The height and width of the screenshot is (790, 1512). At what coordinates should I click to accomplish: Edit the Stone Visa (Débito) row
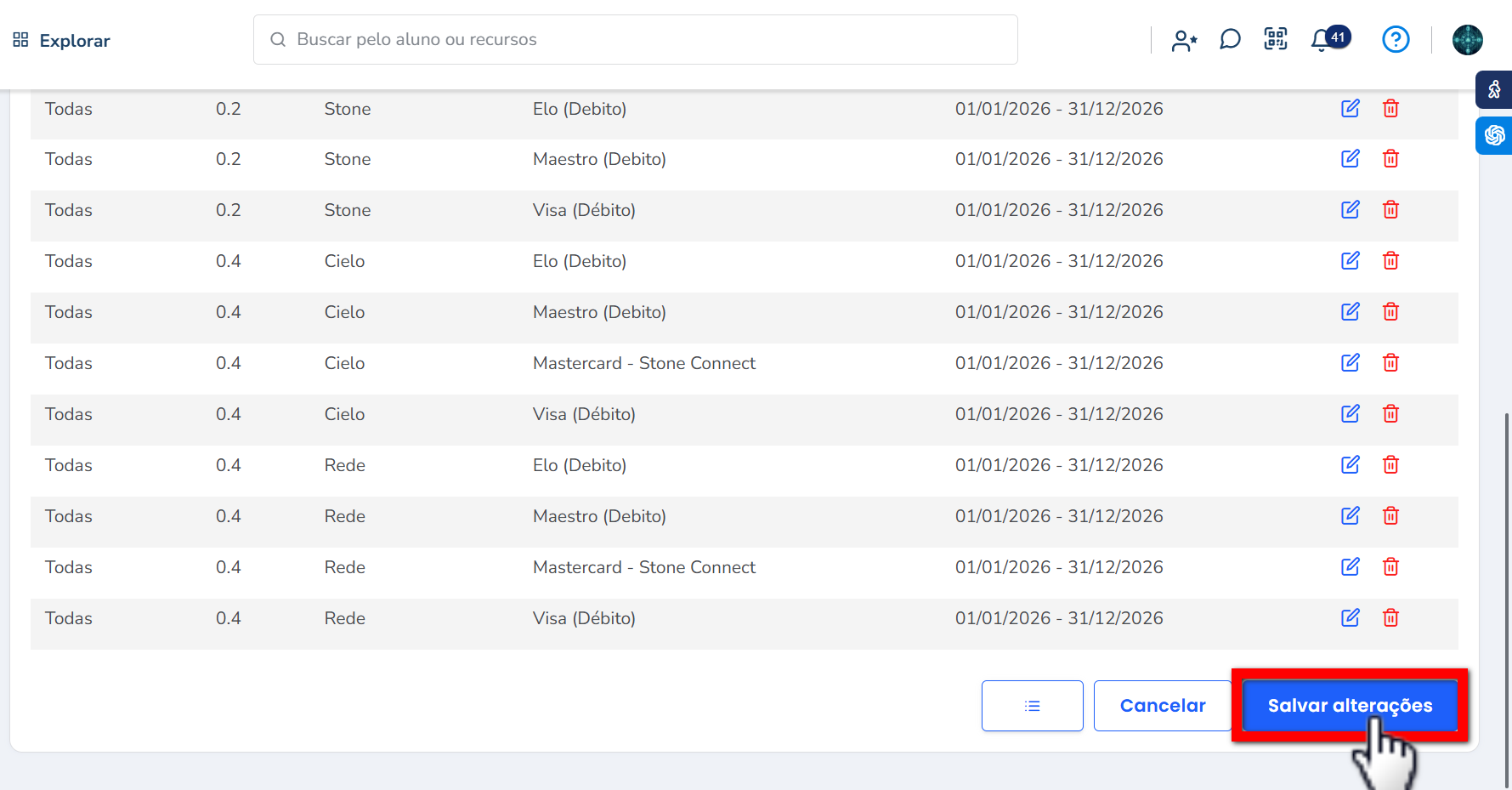(1350, 210)
